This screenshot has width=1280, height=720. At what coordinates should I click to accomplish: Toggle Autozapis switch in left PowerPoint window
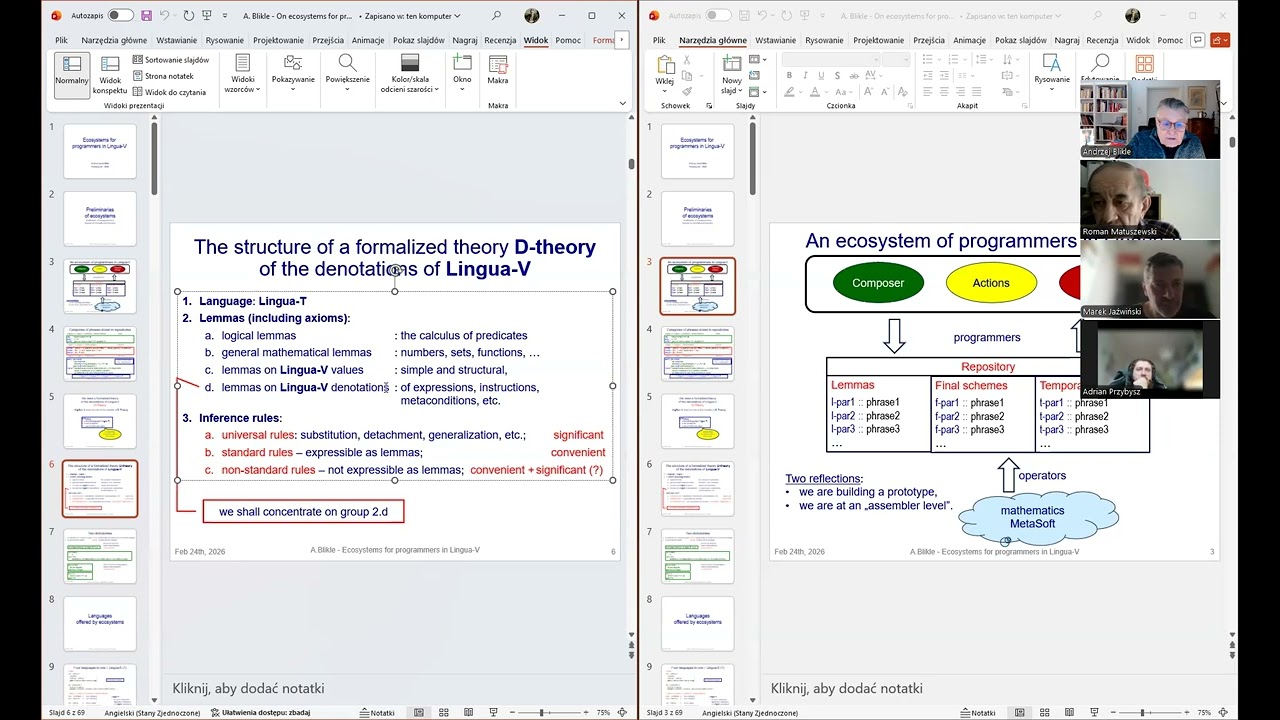pyautogui.click(x=120, y=16)
